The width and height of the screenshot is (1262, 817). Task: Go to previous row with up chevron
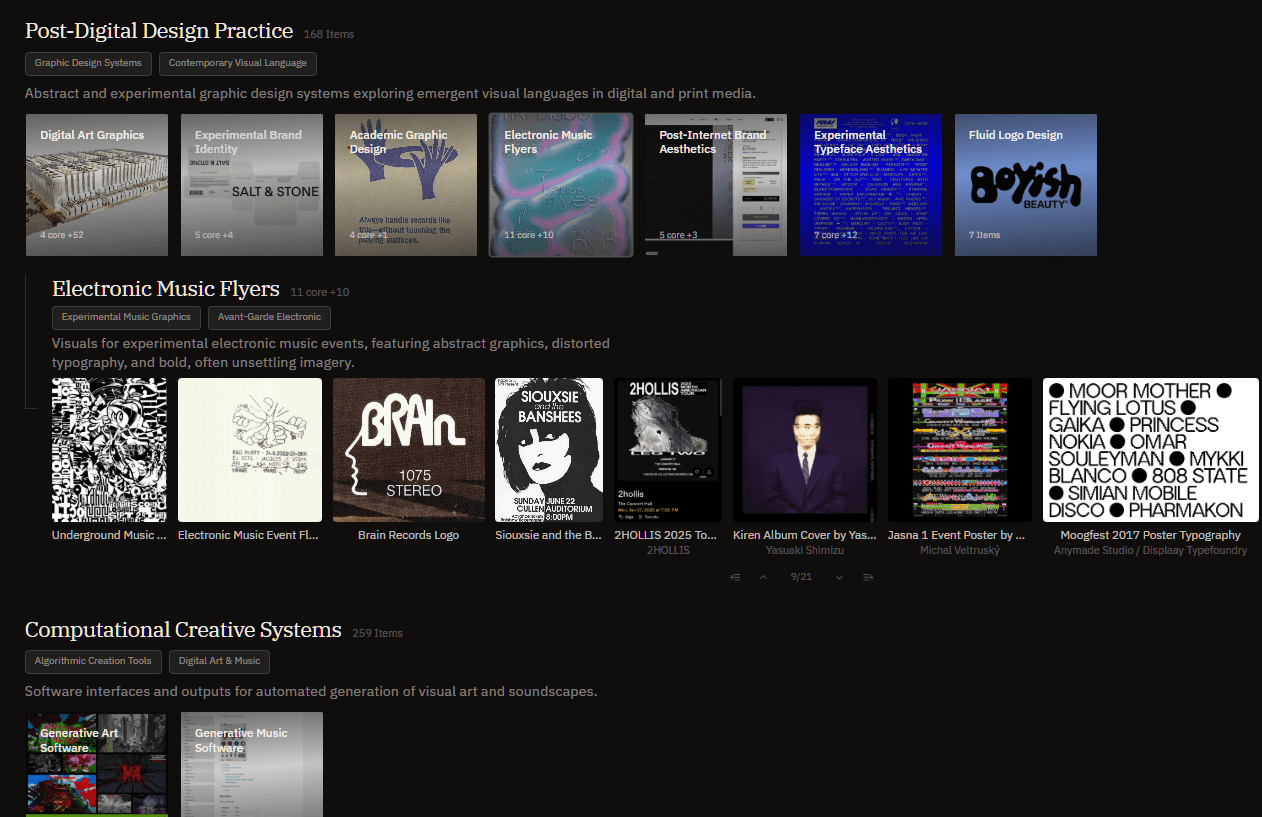763,577
